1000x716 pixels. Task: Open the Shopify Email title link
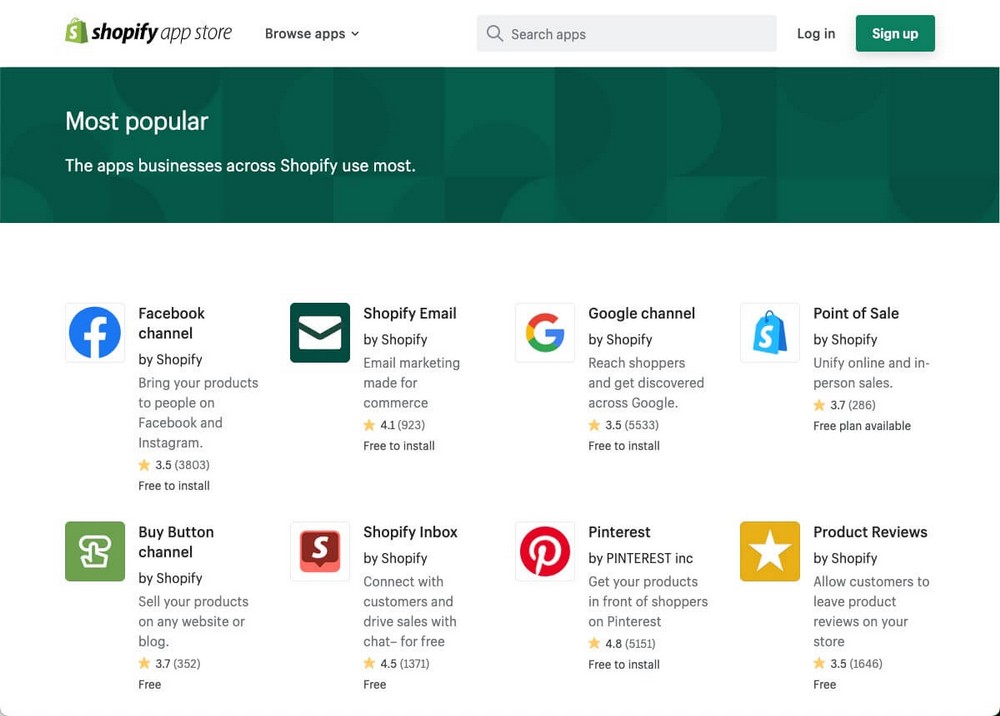pyautogui.click(x=410, y=314)
